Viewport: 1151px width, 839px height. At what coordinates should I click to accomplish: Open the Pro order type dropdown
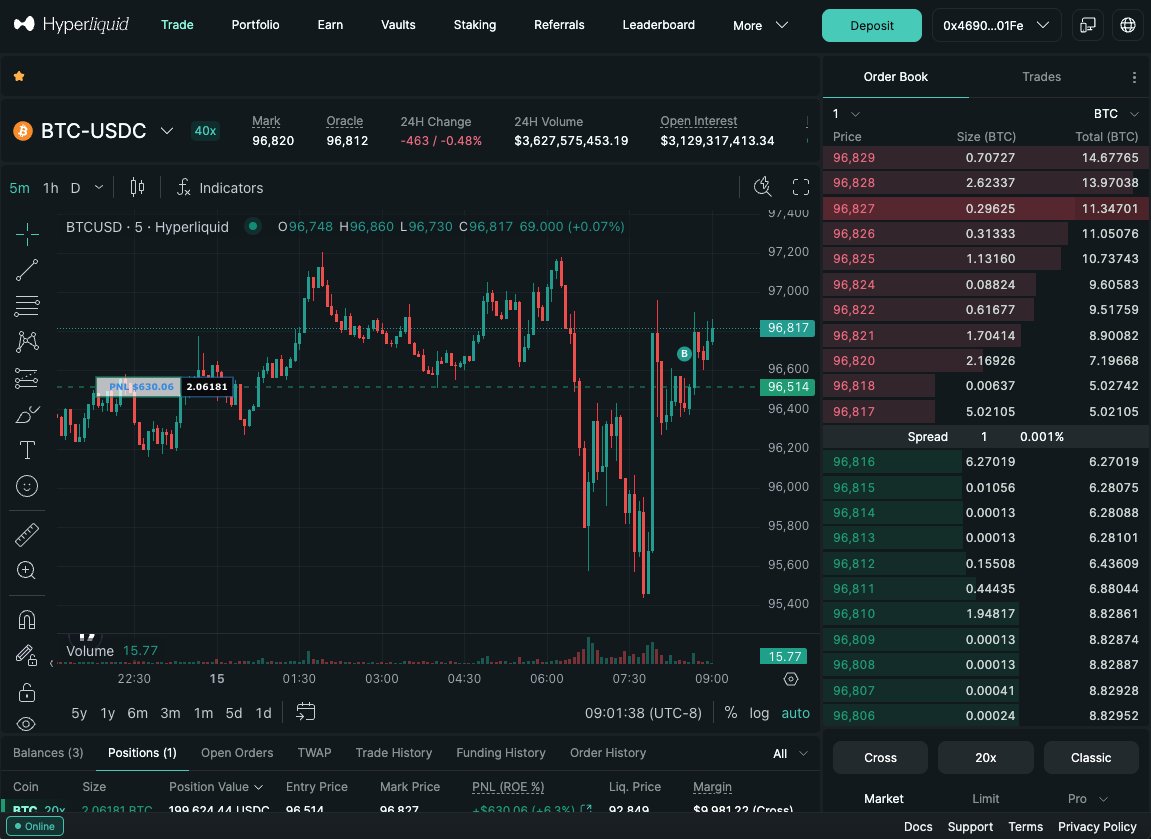1087,799
